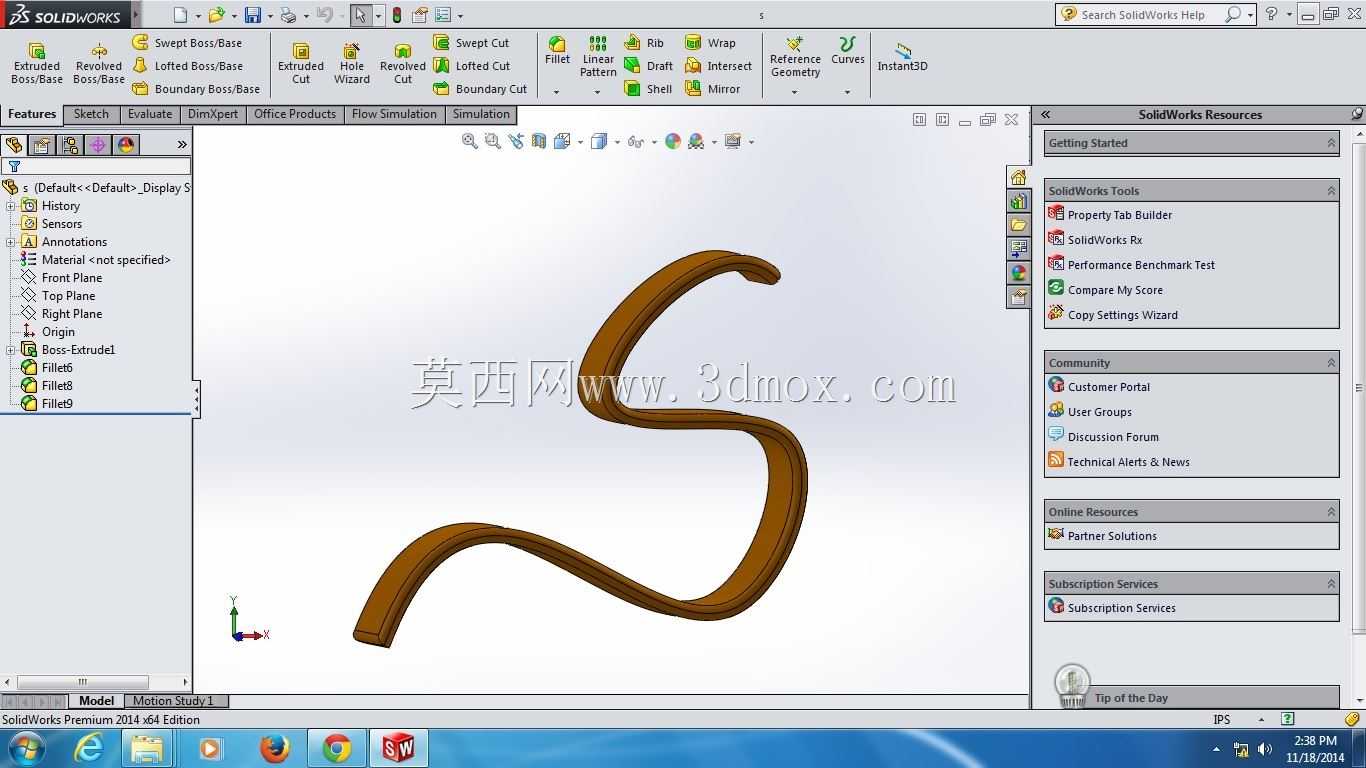Open the Office Products tab
The height and width of the screenshot is (768, 1366).
tap(295, 114)
